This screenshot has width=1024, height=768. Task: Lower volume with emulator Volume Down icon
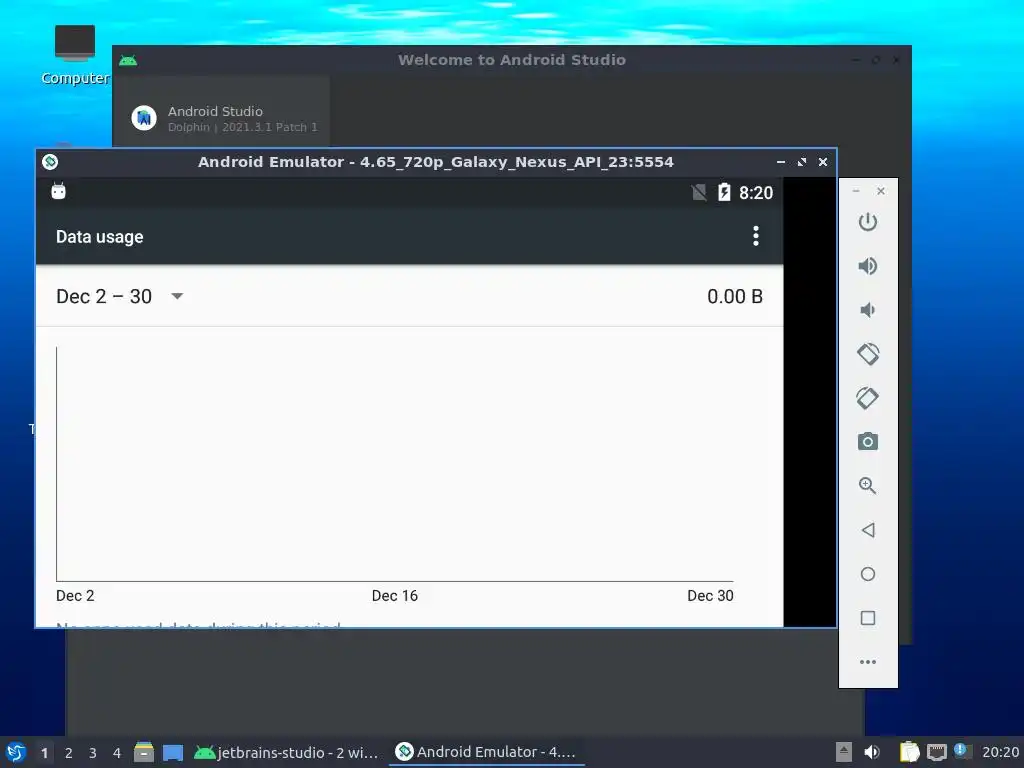pyautogui.click(x=867, y=310)
